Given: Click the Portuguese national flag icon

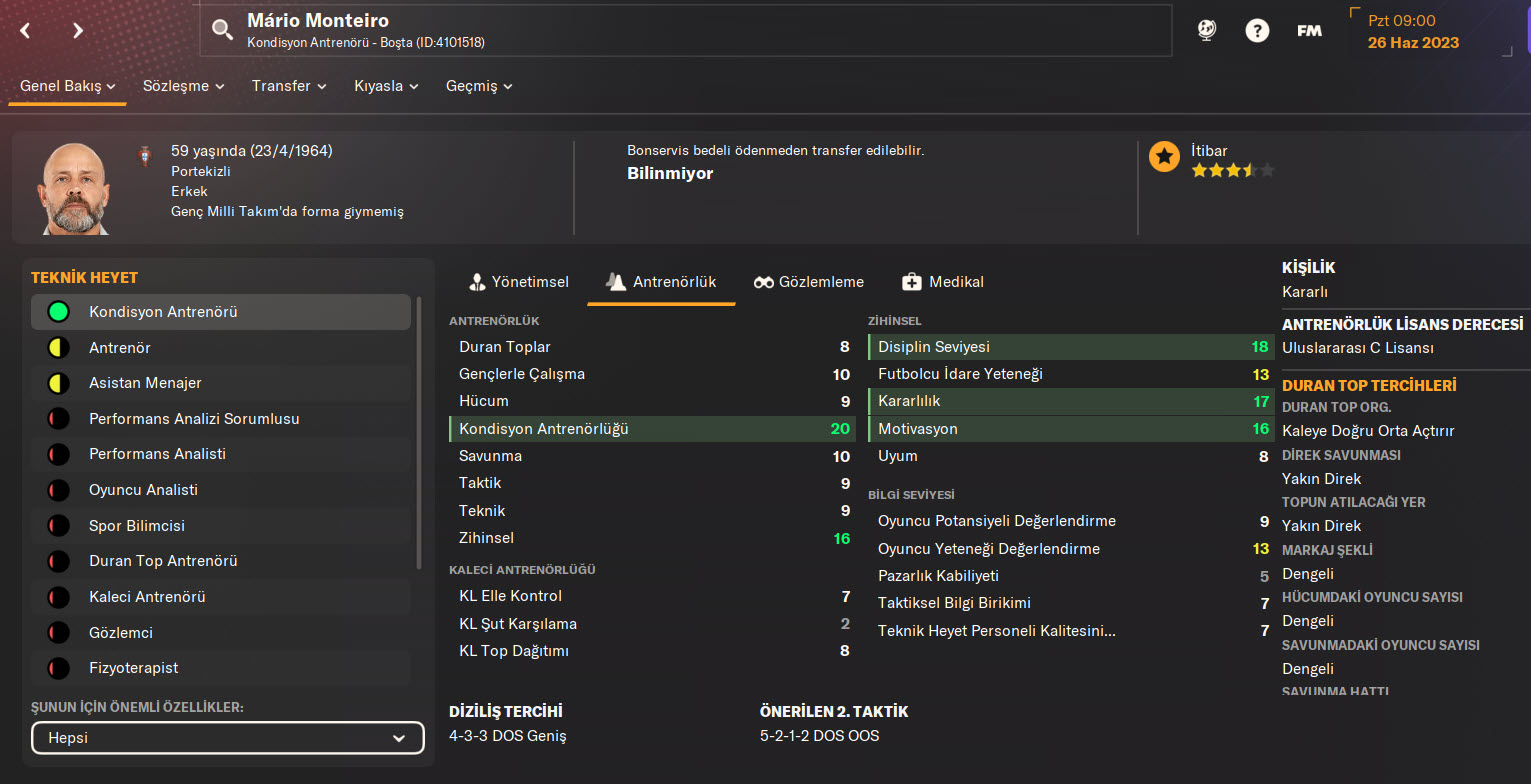Looking at the screenshot, I should click(144, 156).
